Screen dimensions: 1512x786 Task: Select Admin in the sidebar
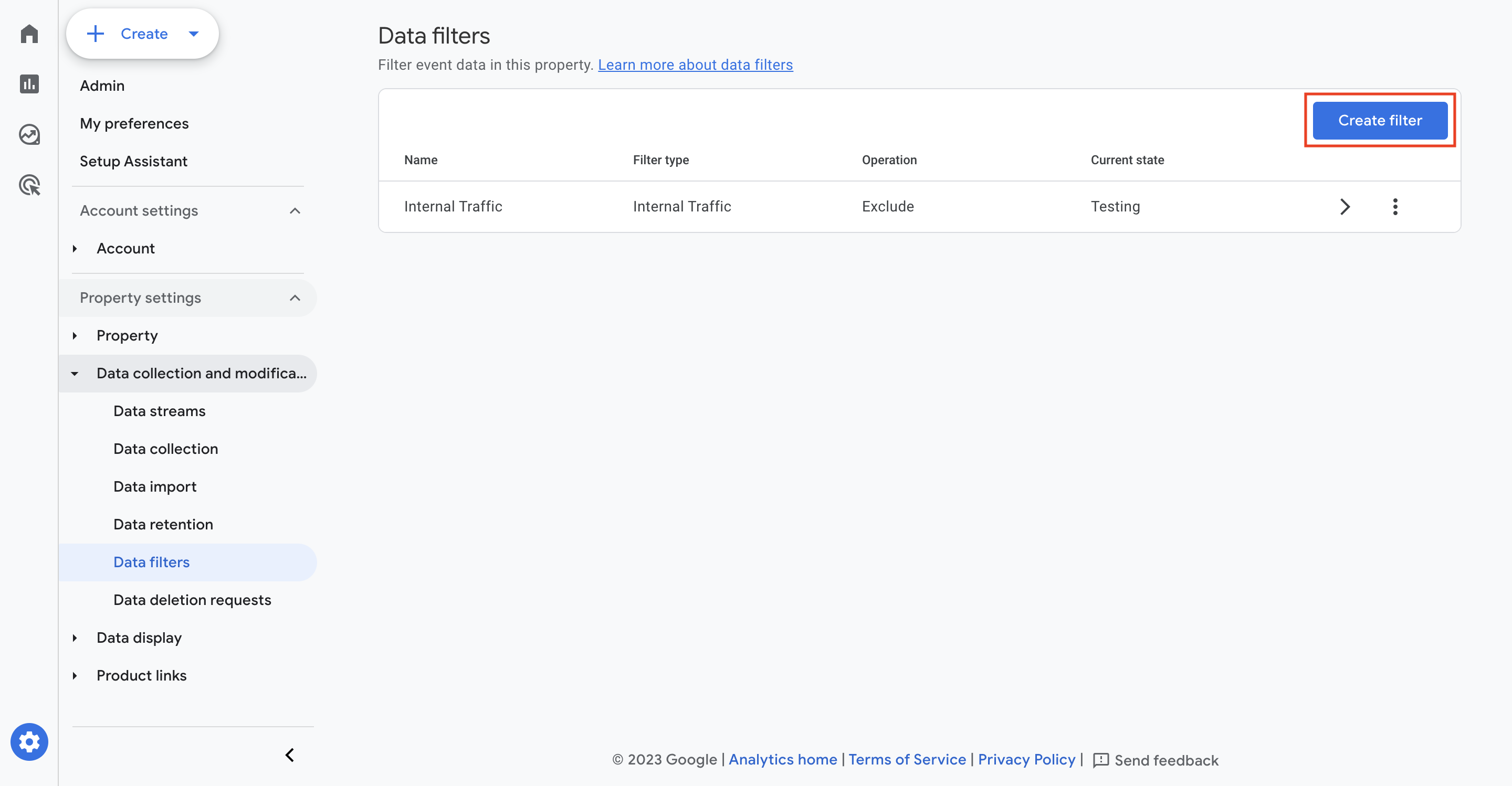[x=102, y=86]
